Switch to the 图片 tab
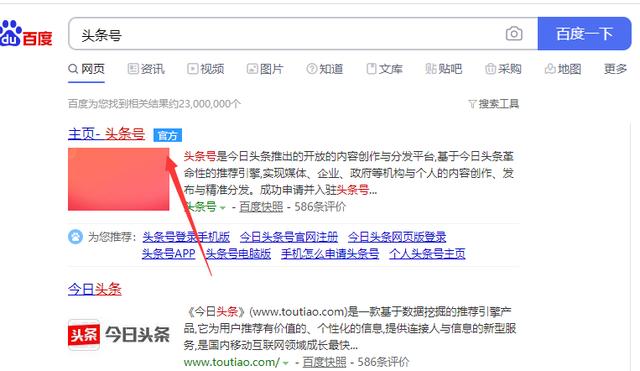The image size is (640, 371). pyautogui.click(x=265, y=69)
